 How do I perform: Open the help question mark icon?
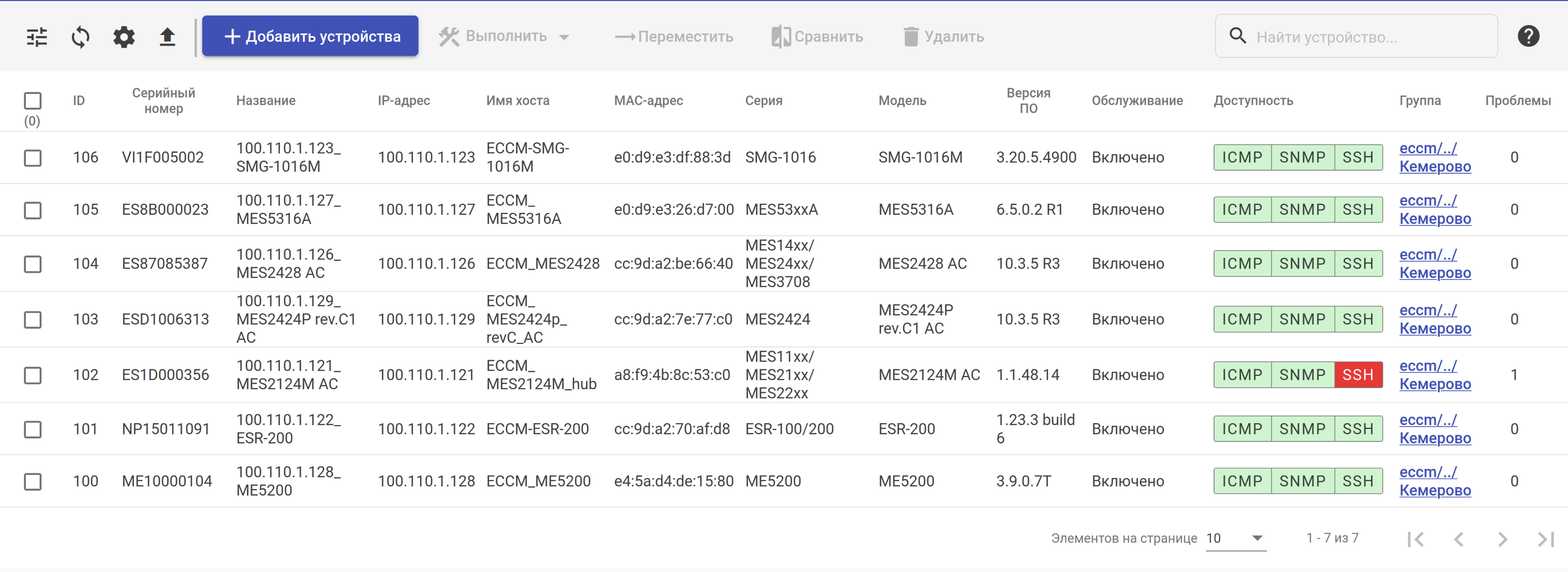[1528, 36]
